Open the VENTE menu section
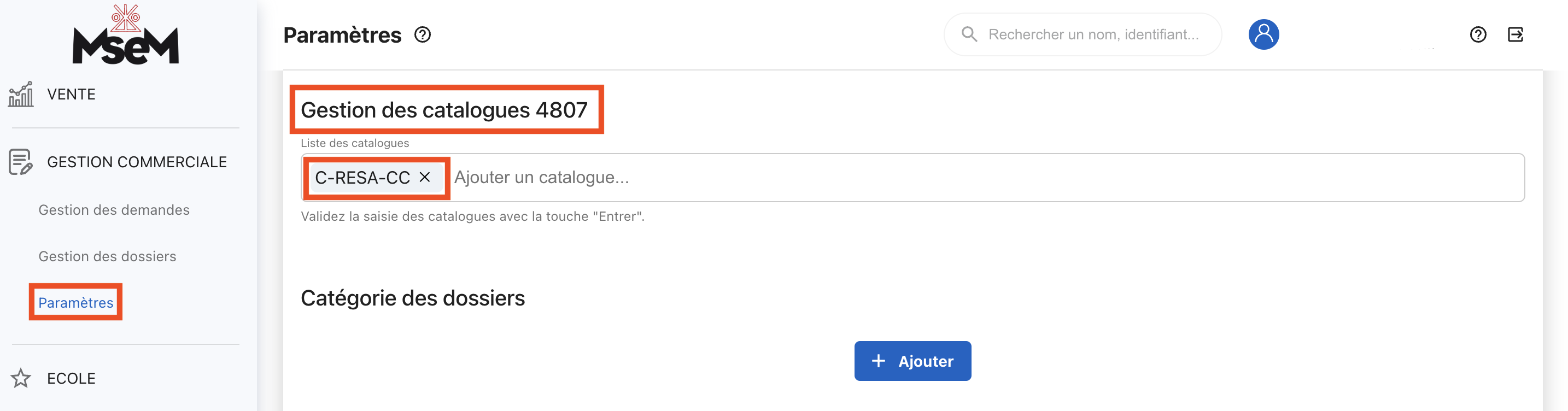 pos(71,95)
